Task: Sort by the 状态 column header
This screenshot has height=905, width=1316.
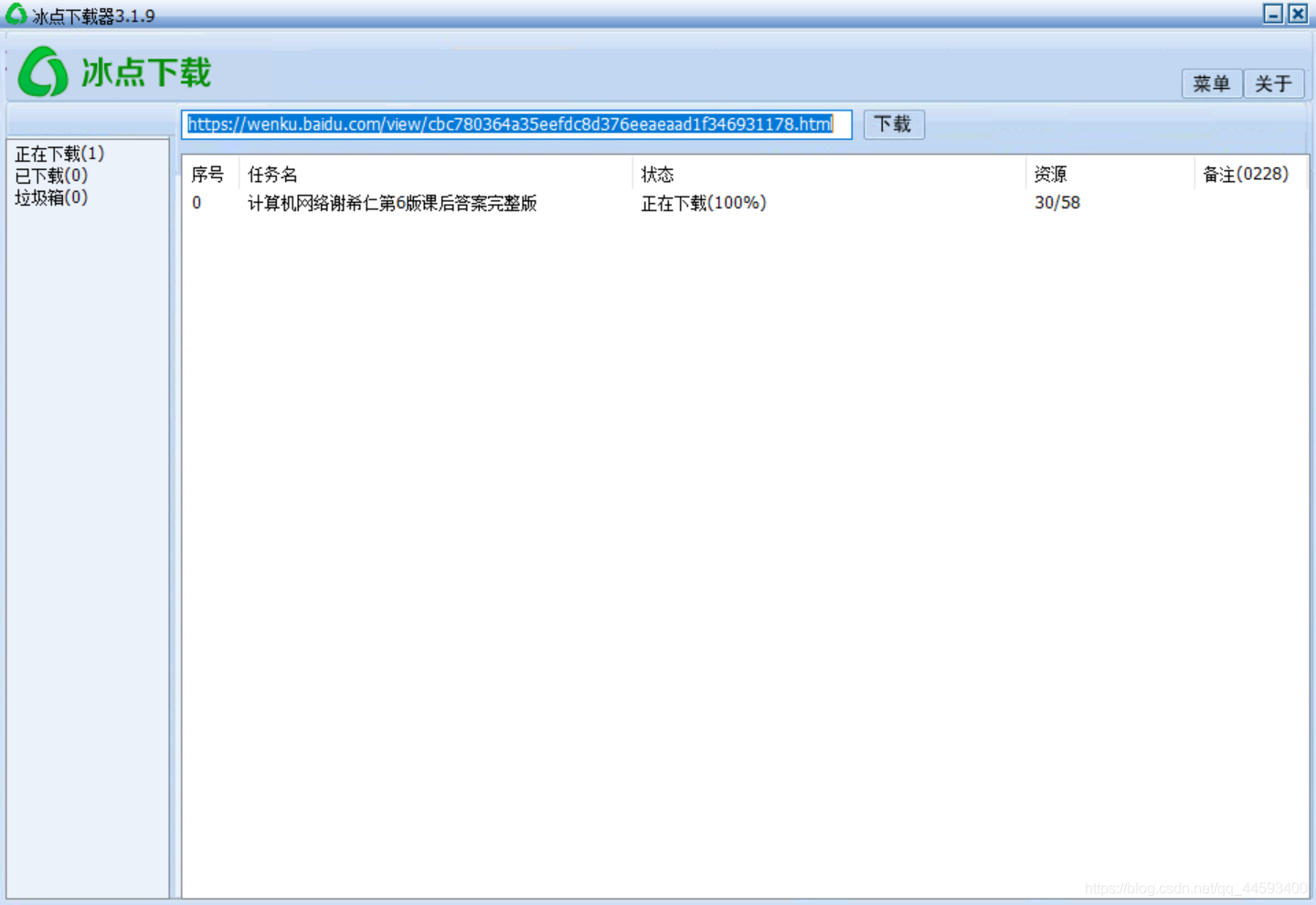Action: click(828, 174)
